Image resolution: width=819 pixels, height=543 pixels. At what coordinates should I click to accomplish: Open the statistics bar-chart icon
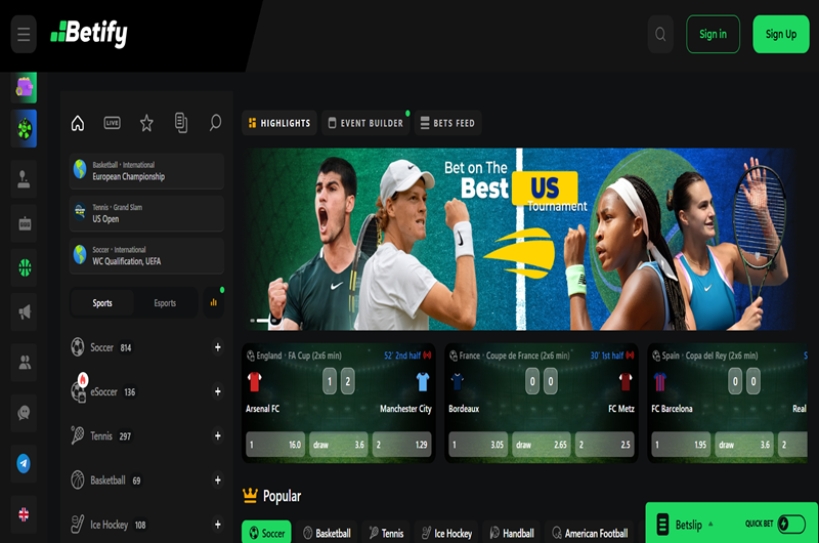214,302
